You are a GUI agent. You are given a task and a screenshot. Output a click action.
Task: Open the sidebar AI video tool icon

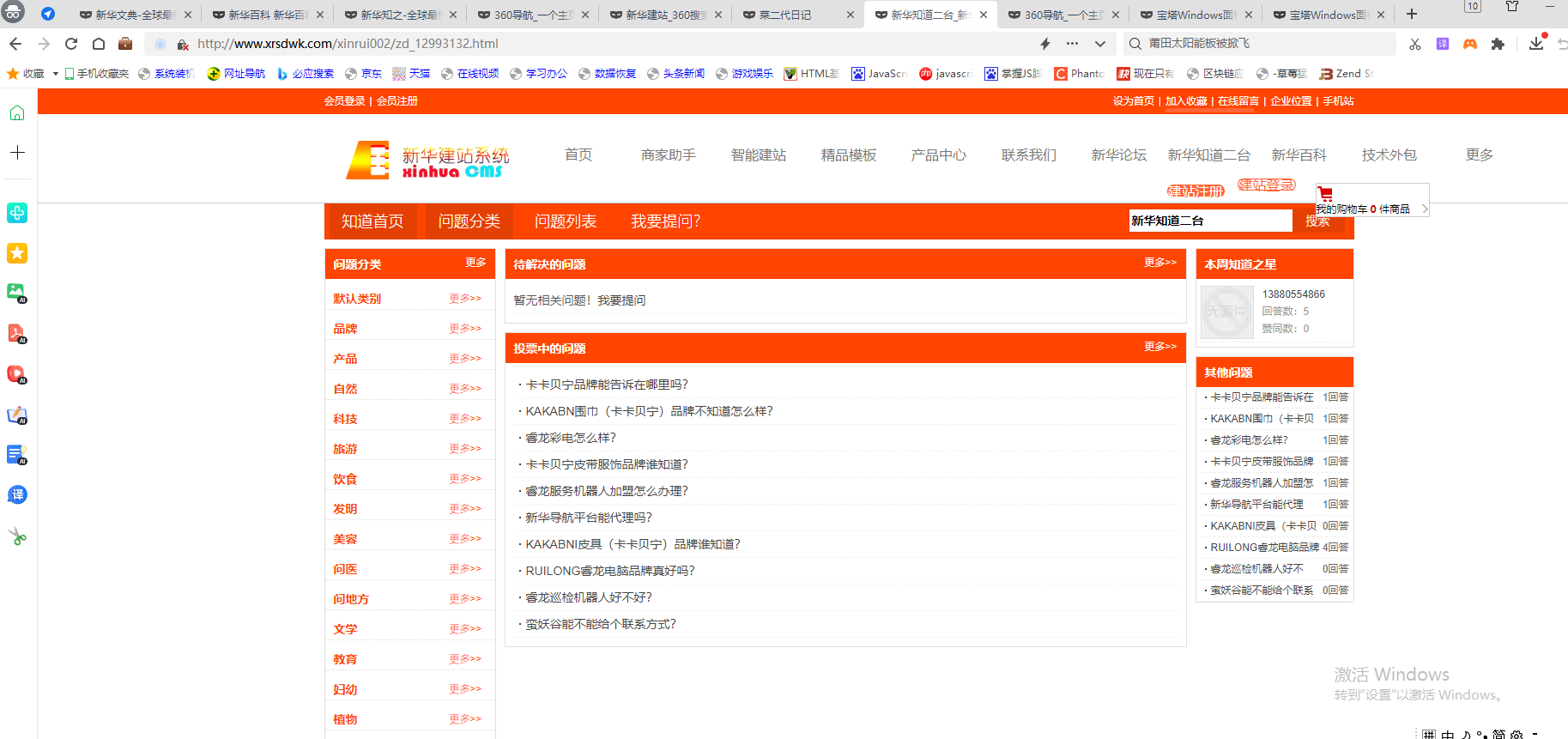pos(17,375)
